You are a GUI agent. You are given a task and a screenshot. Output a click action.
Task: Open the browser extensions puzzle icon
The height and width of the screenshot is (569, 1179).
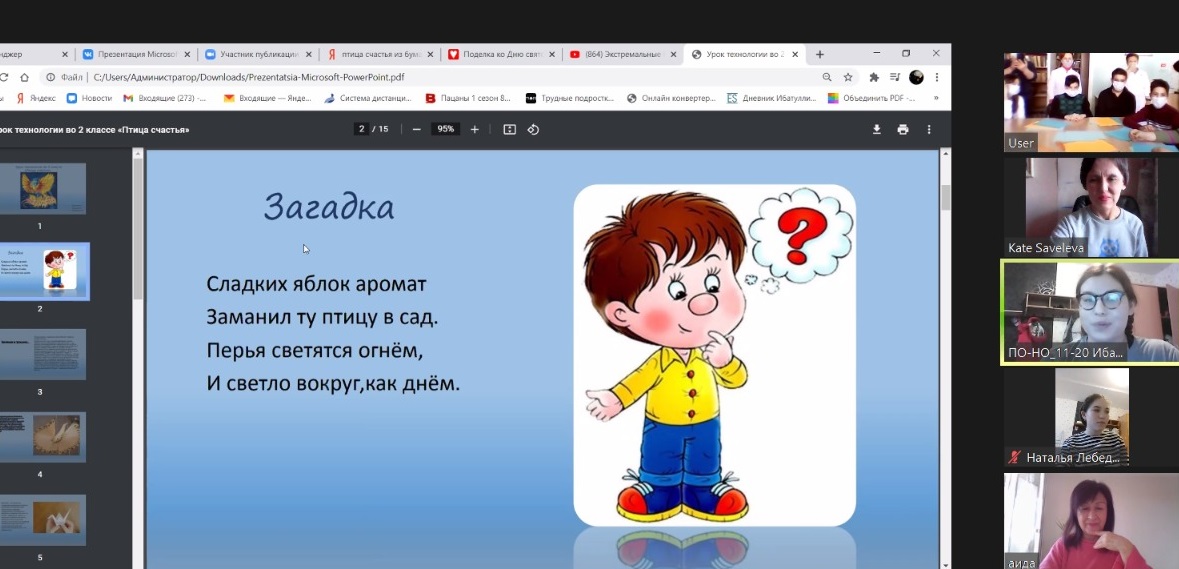874,77
